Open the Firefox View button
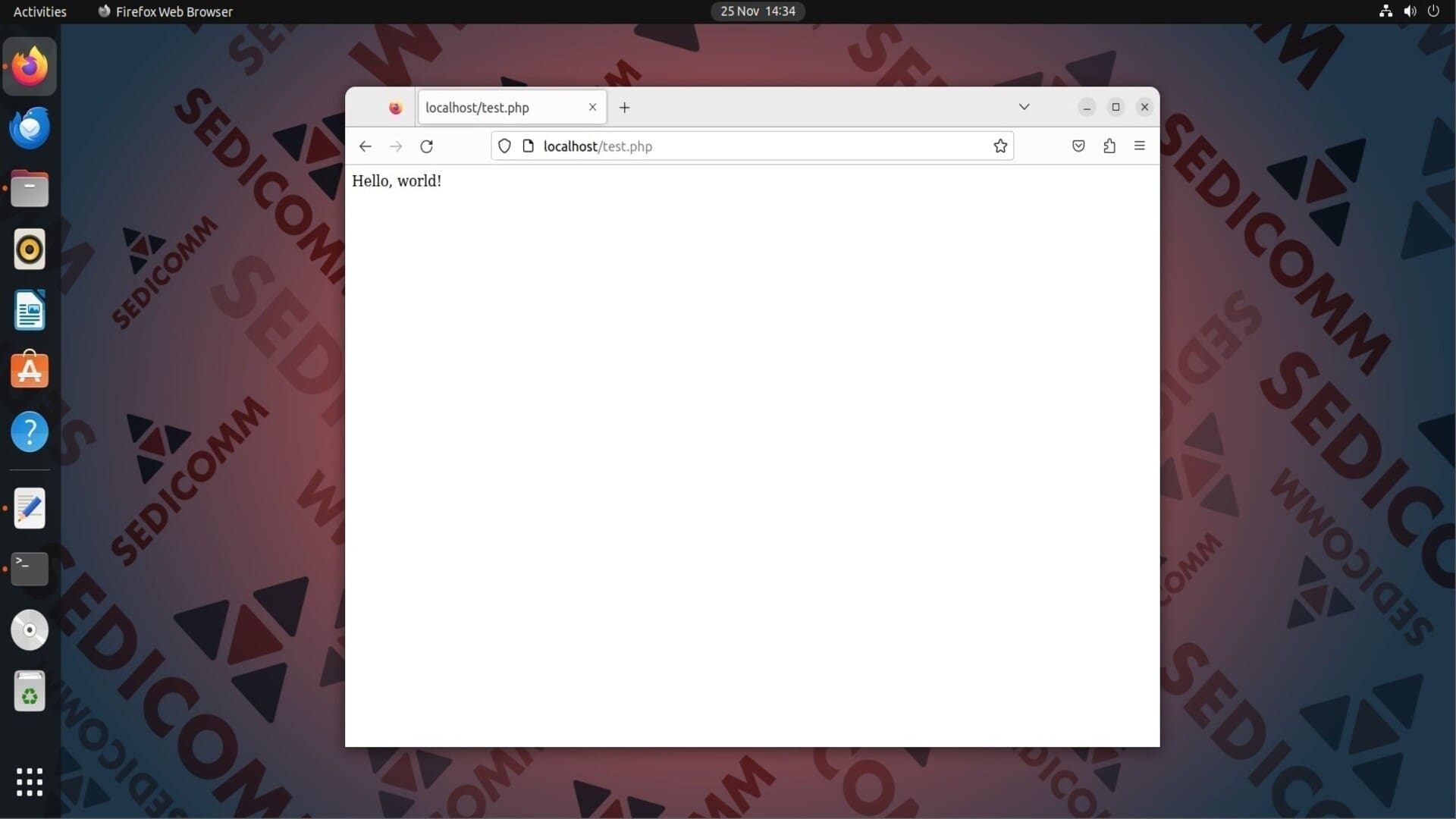 tap(395, 108)
